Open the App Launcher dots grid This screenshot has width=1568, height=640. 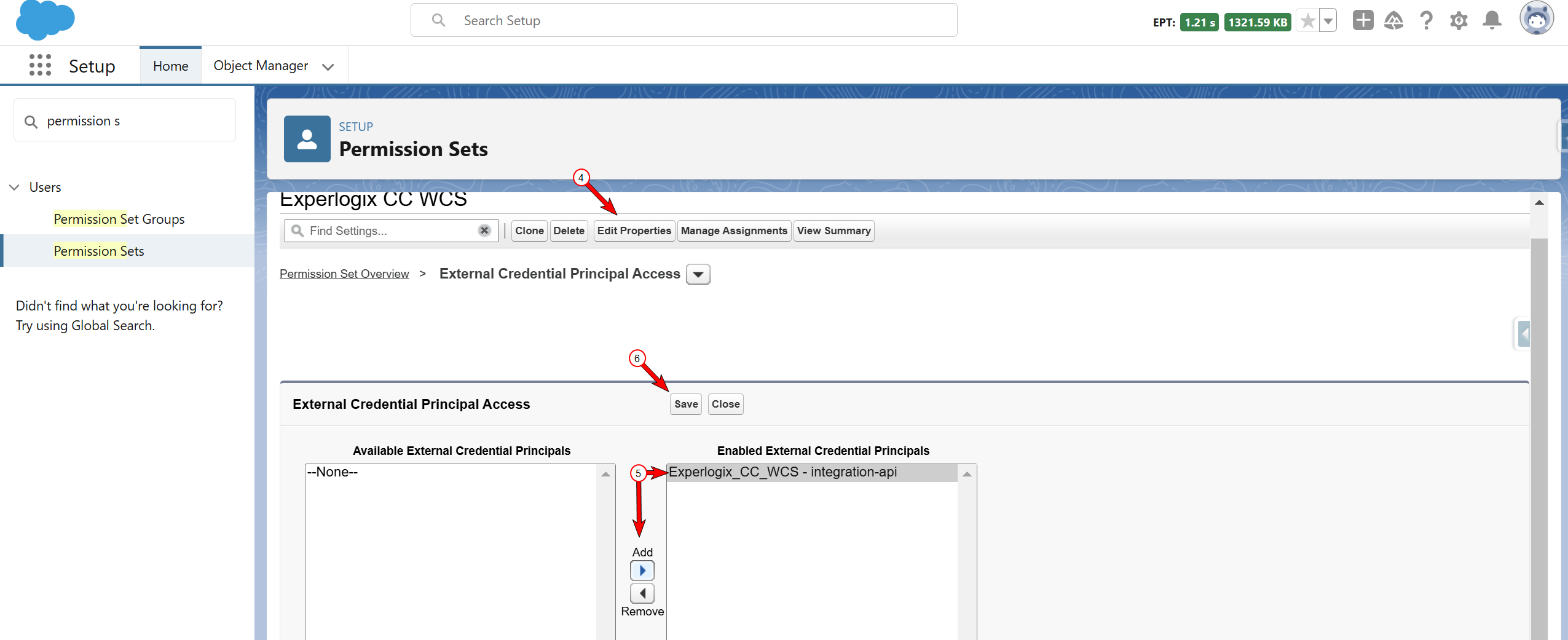40,65
